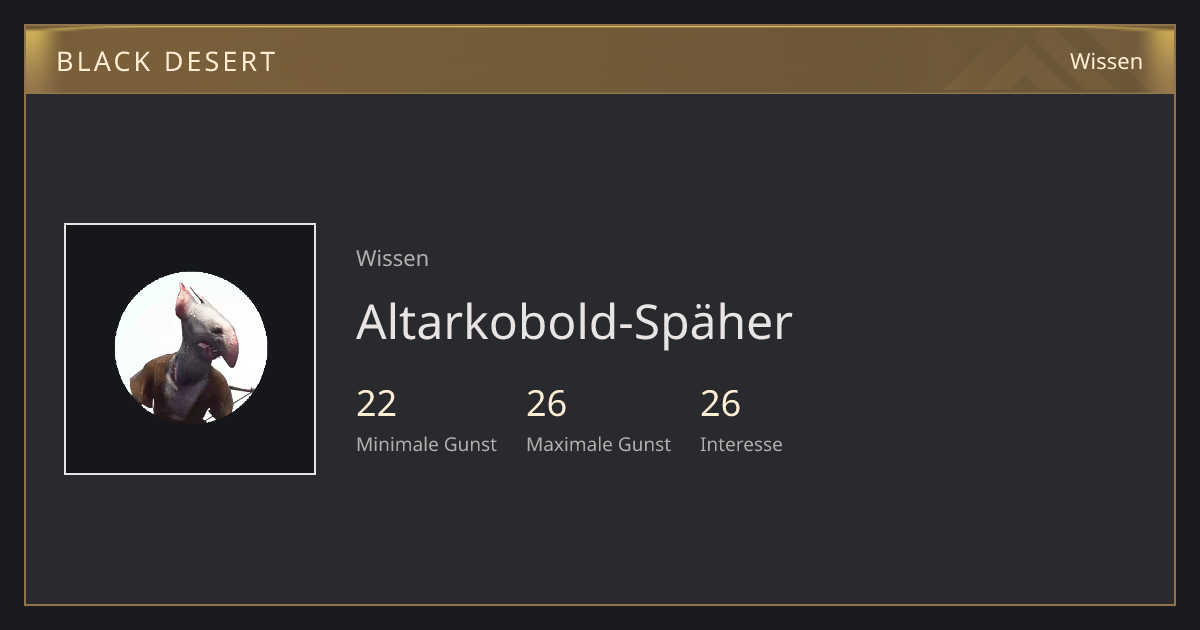Click the Interesse label
Screen dimensions: 1200x630
[x=741, y=445]
